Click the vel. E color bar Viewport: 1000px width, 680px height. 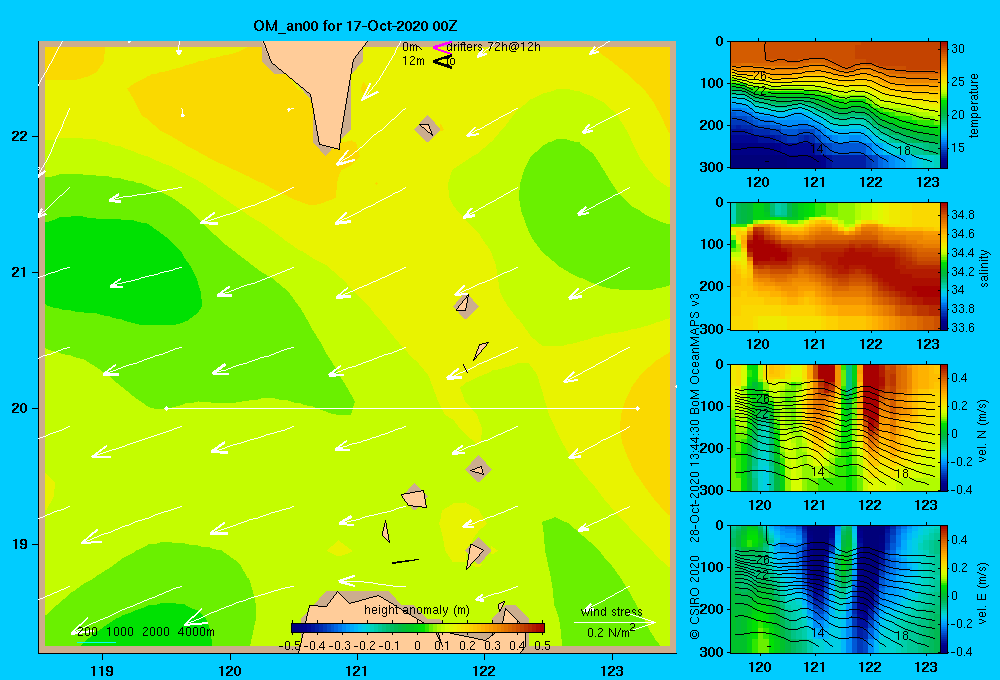[944, 589]
